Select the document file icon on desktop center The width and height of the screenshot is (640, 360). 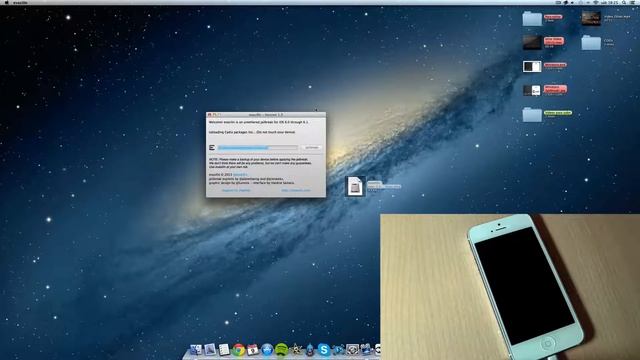tap(355, 187)
